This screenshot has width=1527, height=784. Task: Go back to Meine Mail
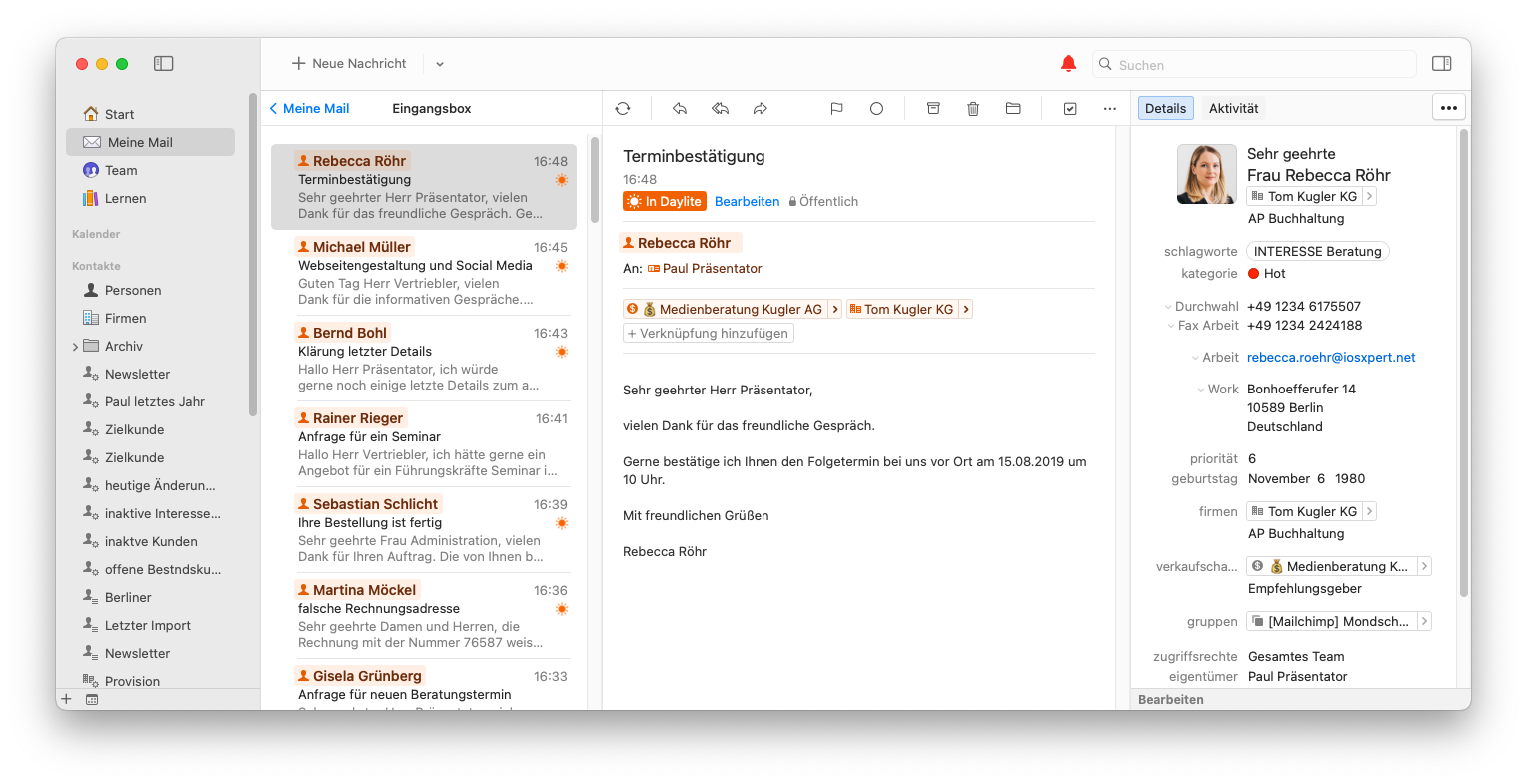(310, 108)
